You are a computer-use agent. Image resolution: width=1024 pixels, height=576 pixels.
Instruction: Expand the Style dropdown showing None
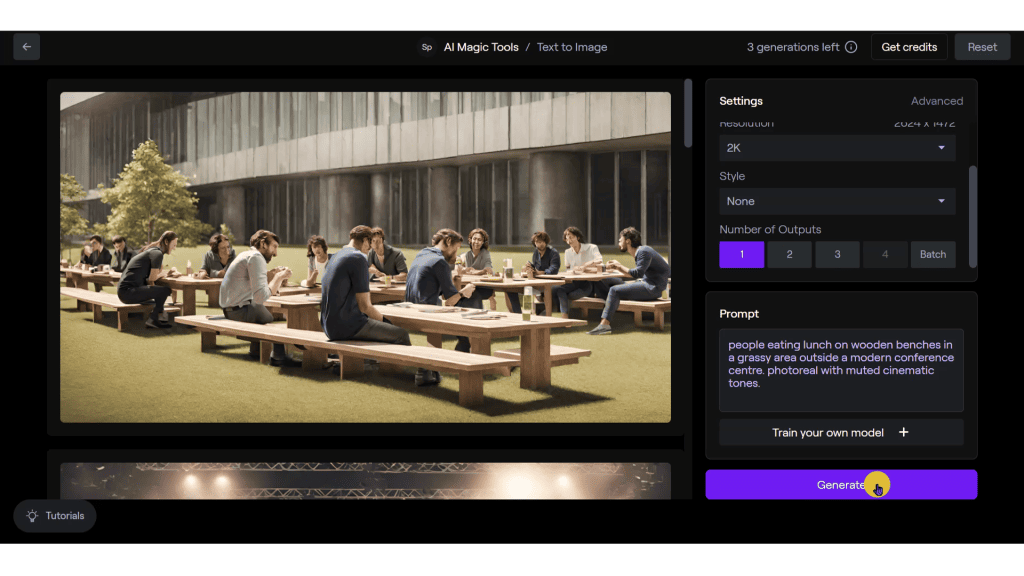click(x=837, y=201)
